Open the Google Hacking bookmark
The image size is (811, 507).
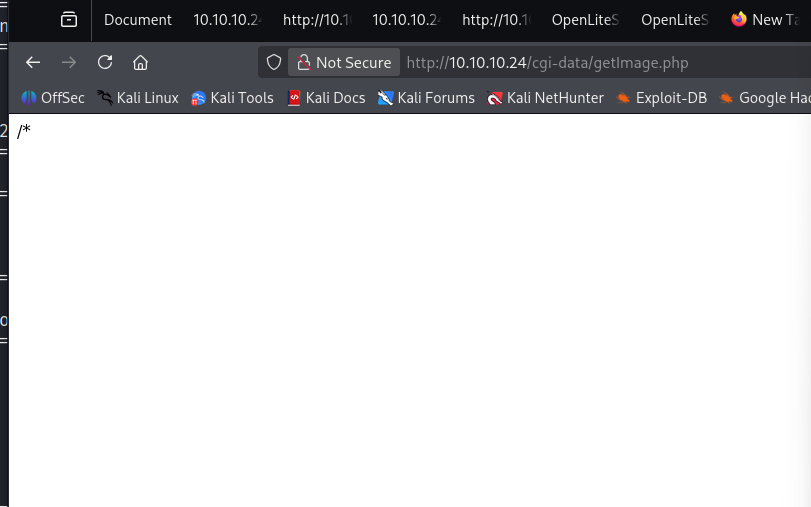point(765,98)
